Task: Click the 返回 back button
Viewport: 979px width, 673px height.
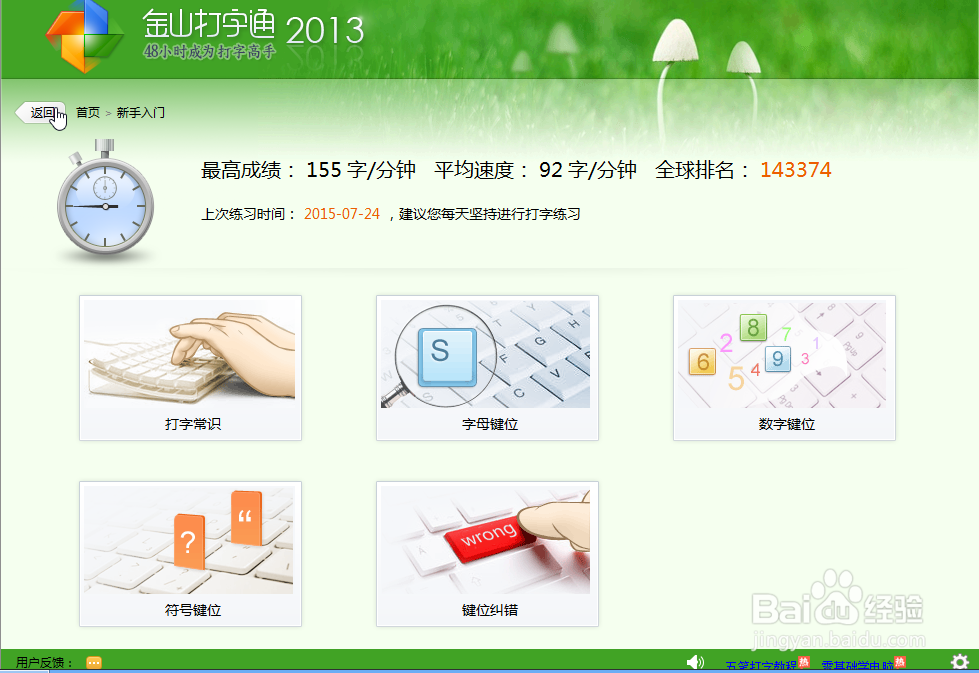Action: click(x=40, y=112)
